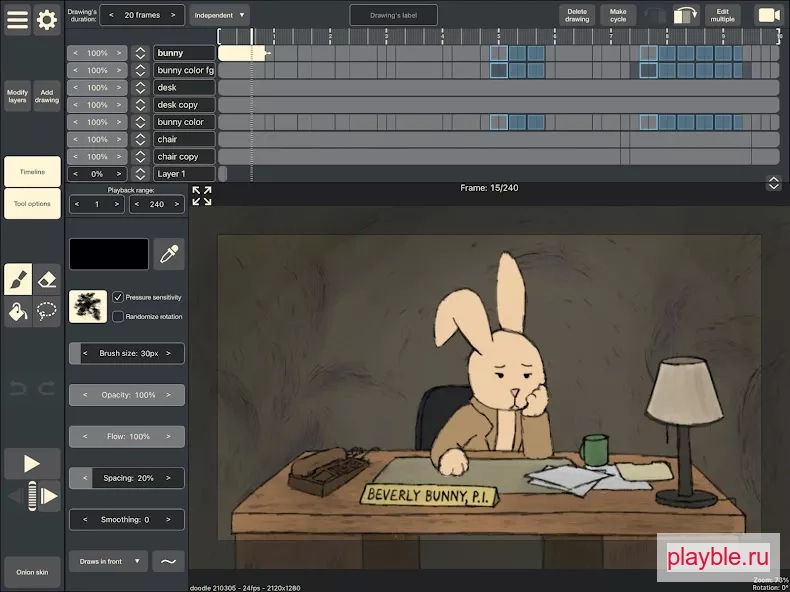
Task: Select the Eraser tool
Action: 46,279
